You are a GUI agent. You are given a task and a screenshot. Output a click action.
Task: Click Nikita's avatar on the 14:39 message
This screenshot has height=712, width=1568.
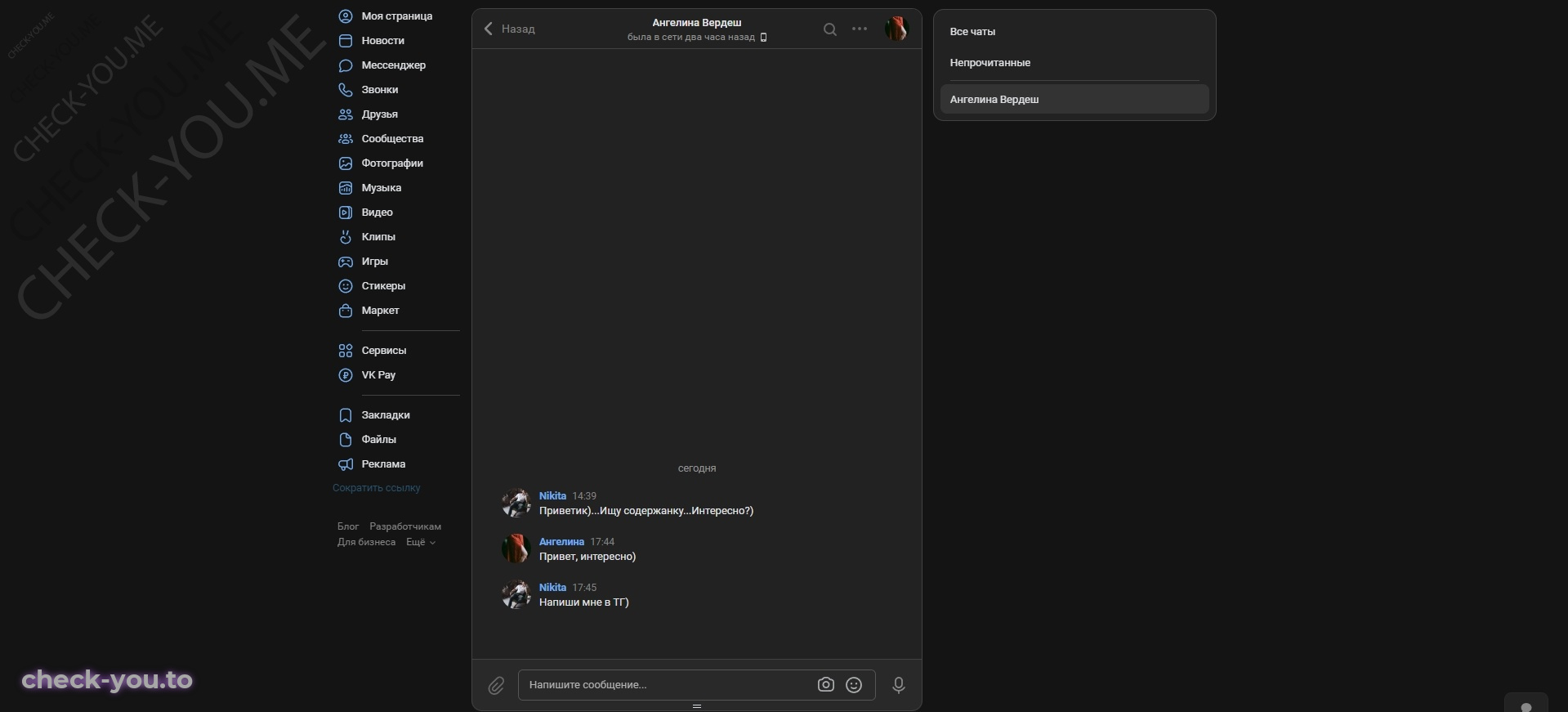[x=516, y=503]
